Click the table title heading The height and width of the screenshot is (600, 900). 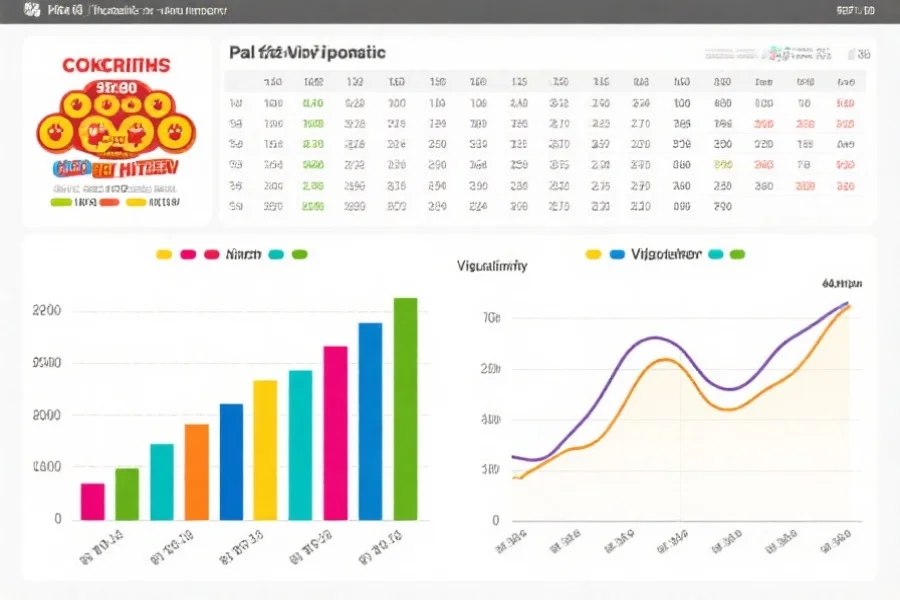(x=307, y=51)
